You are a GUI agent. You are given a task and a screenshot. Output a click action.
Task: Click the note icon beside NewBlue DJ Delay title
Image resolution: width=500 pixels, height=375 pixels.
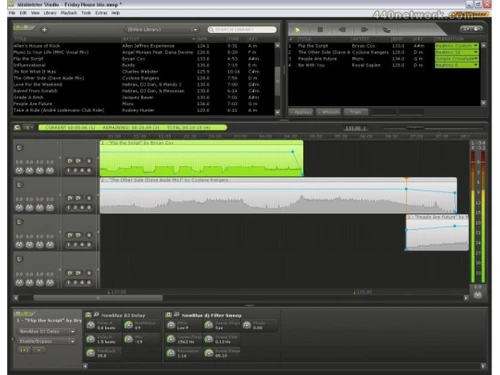(96, 314)
